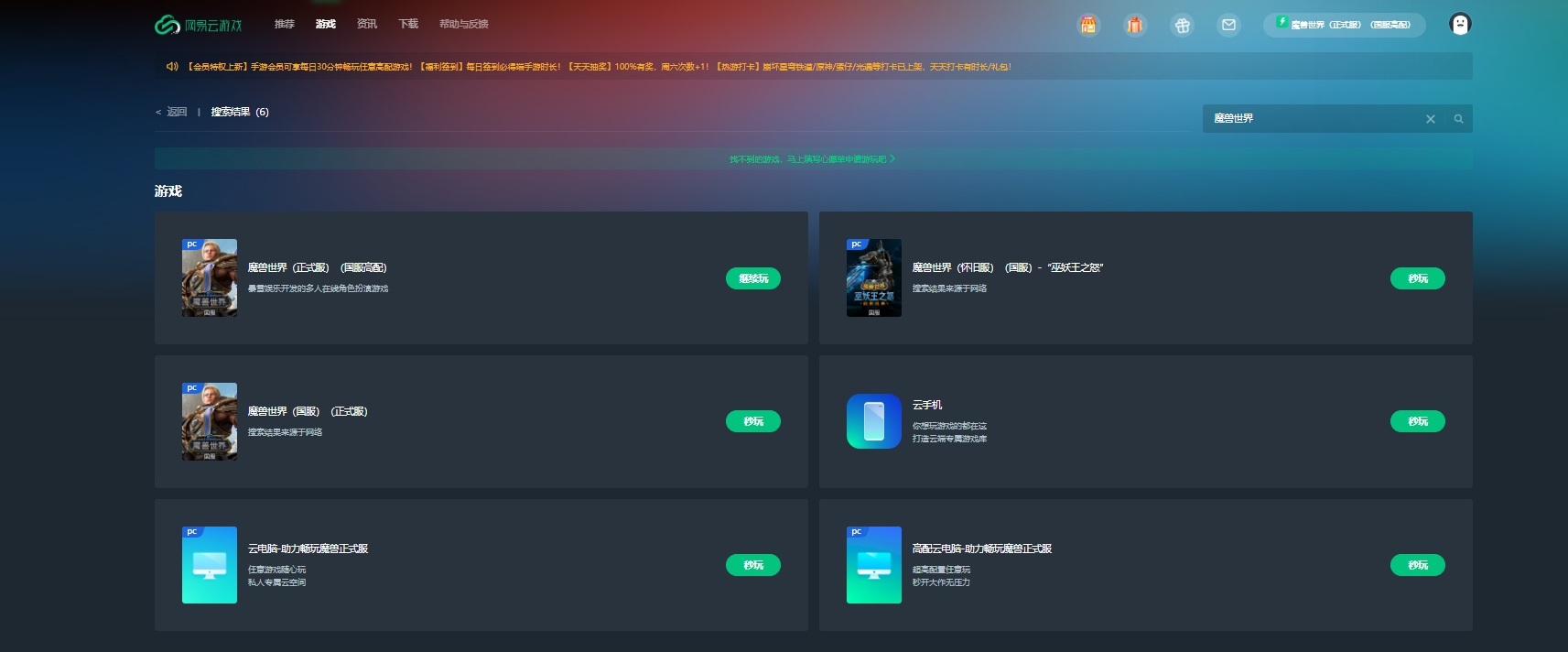Click the announcement speaker icon
Screen dimensions: 1568x652
(172, 67)
